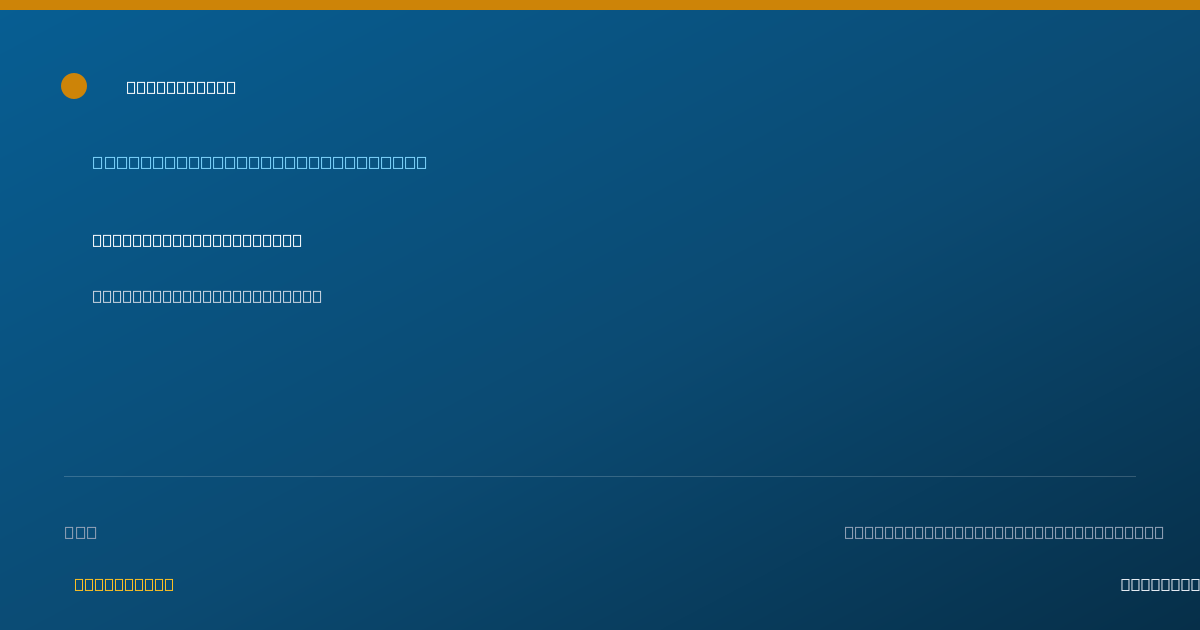Click the pale gray text line under the bold line
1200x630 pixels.
pyautogui.click(x=207, y=296)
